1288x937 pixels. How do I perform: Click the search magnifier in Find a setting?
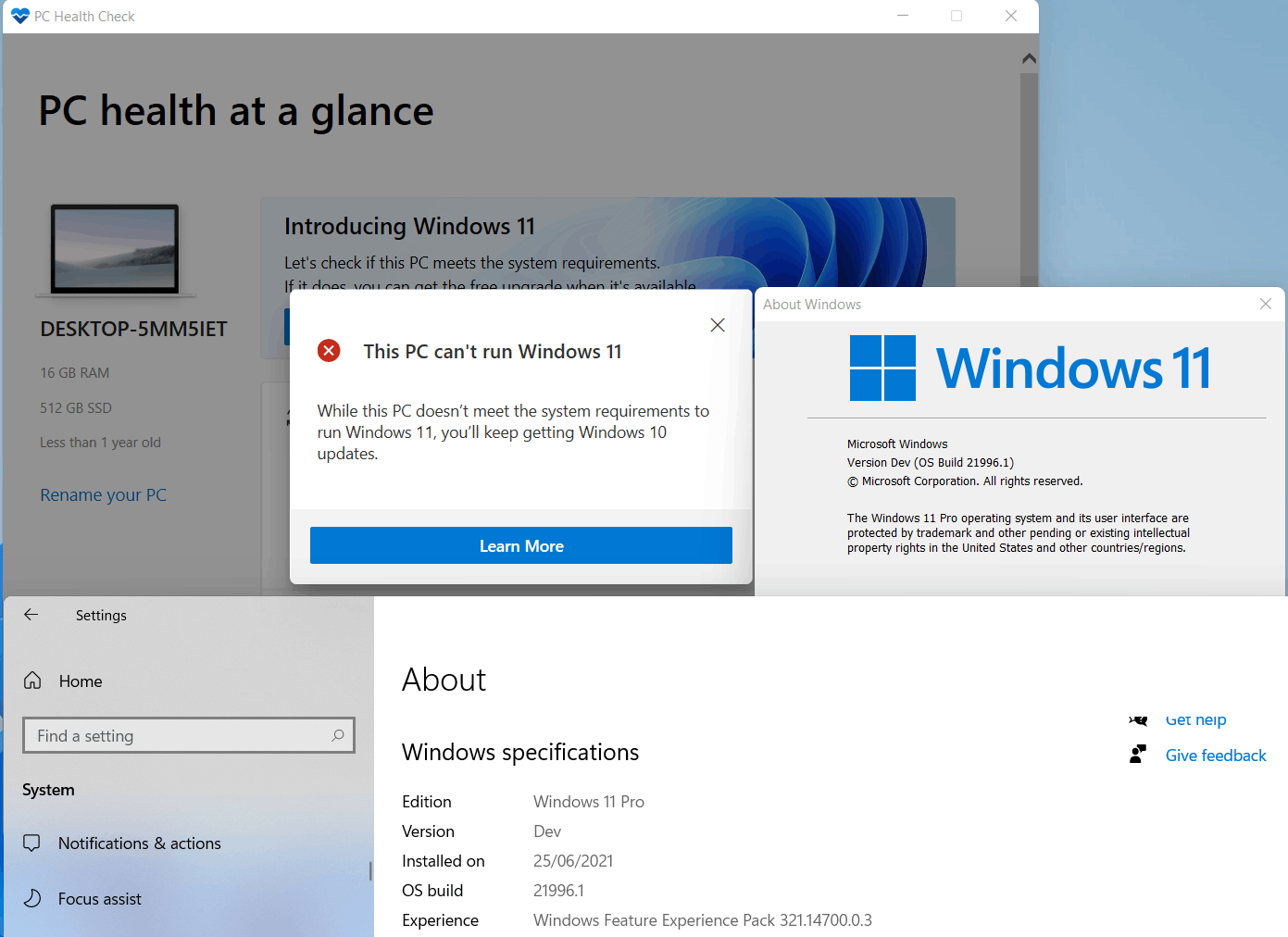coord(338,735)
